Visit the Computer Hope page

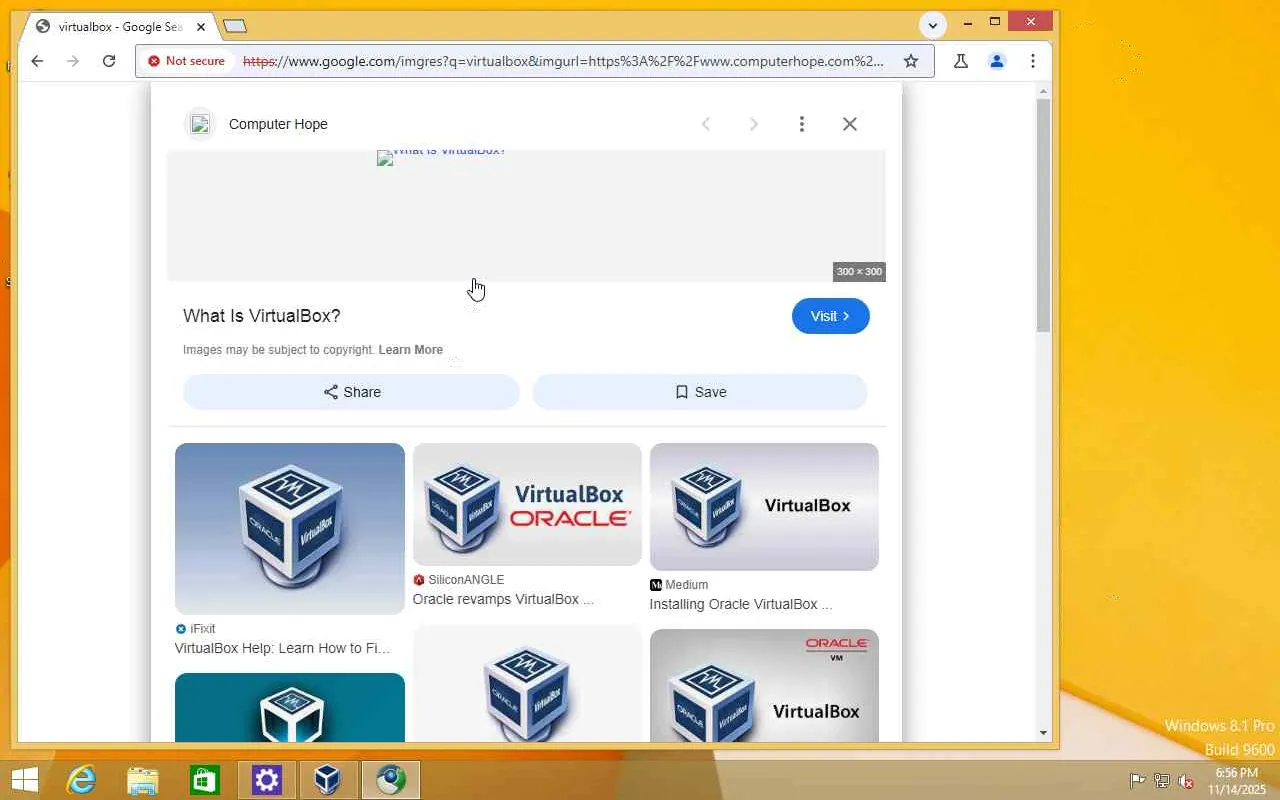tap(831, 316)
